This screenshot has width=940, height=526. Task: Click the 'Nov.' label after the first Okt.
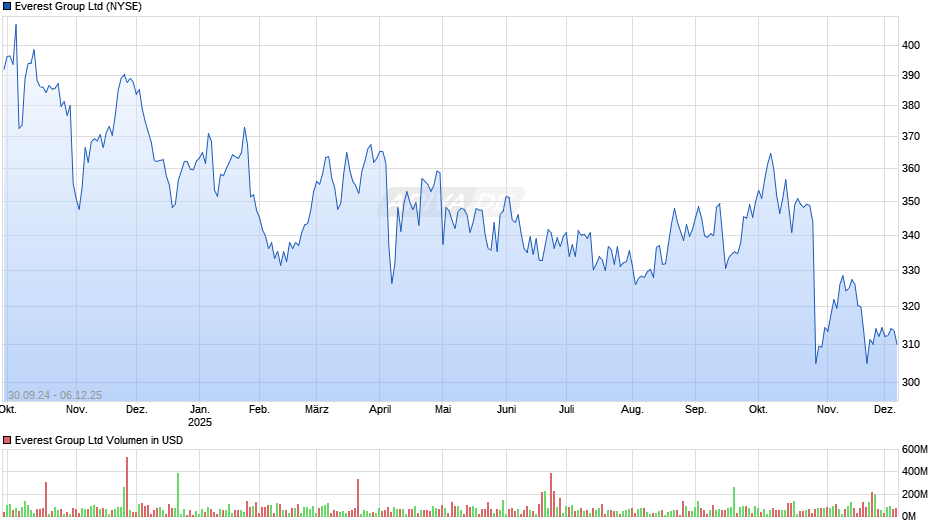(x=77, y=410)
